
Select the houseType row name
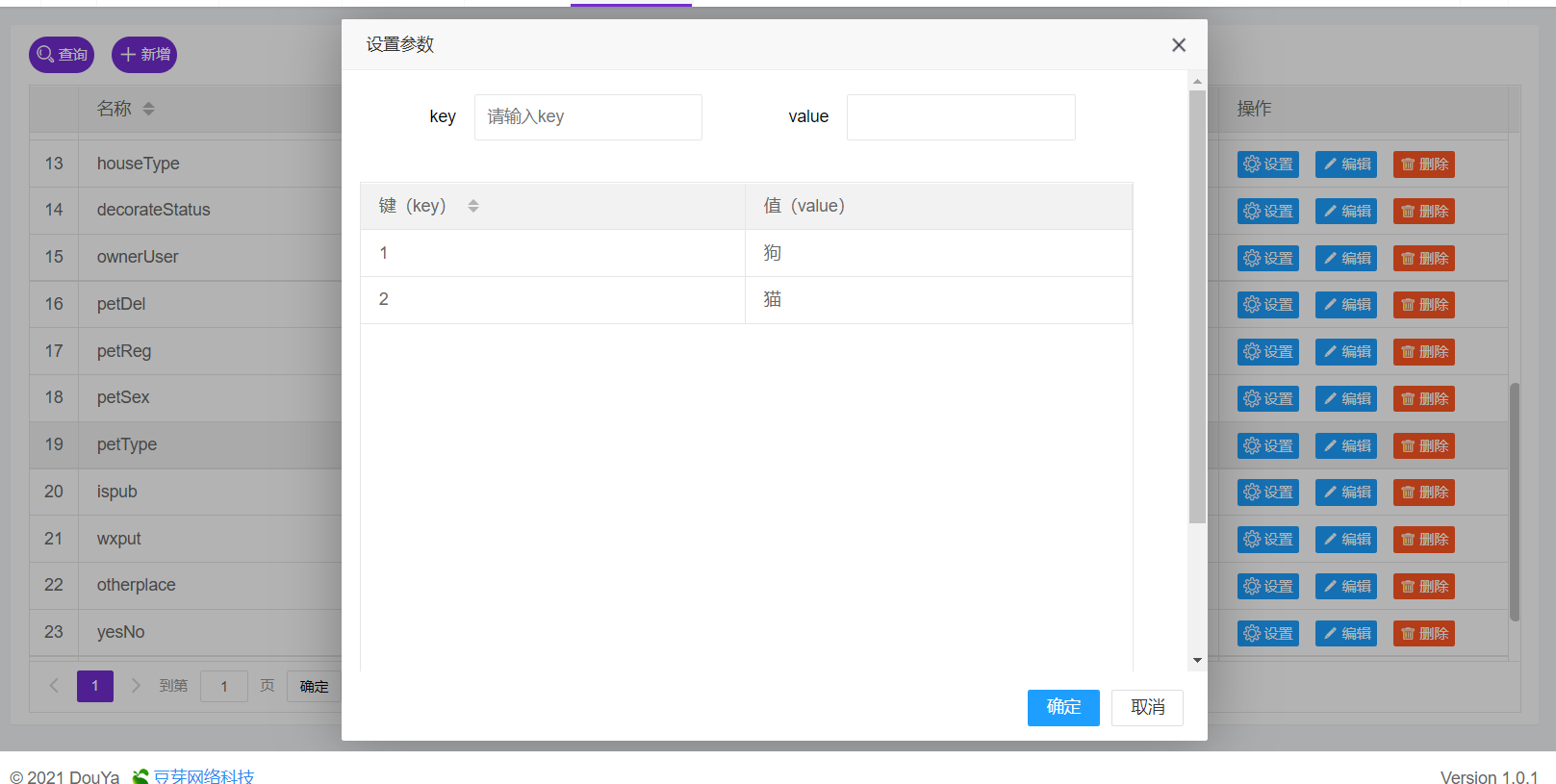[x=138, y=164]
